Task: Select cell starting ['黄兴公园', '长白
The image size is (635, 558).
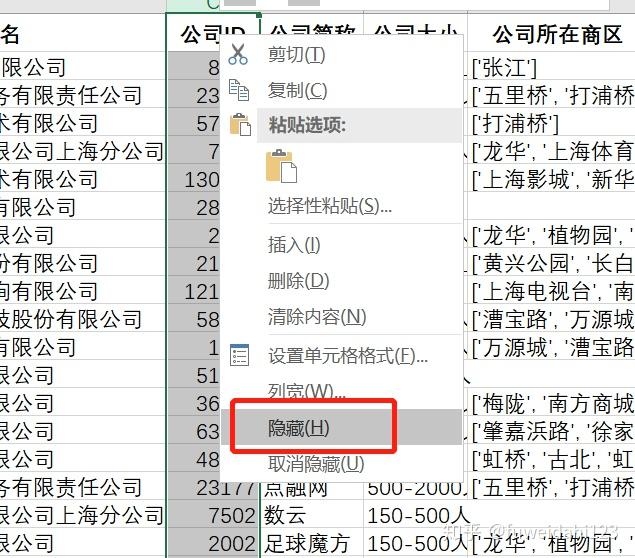Action: coord(552,263)
